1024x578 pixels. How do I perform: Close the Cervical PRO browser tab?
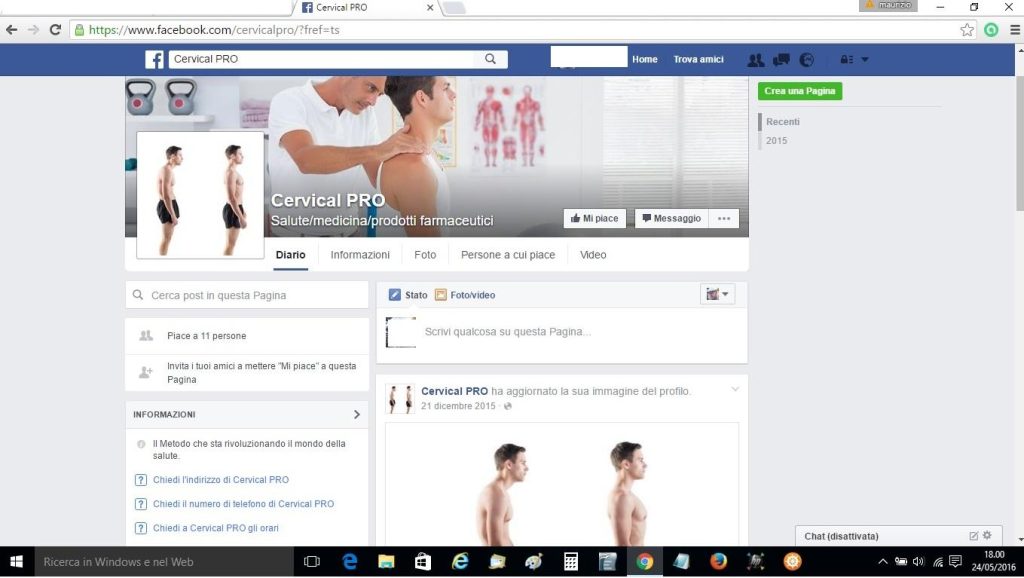tap(430, 8)
